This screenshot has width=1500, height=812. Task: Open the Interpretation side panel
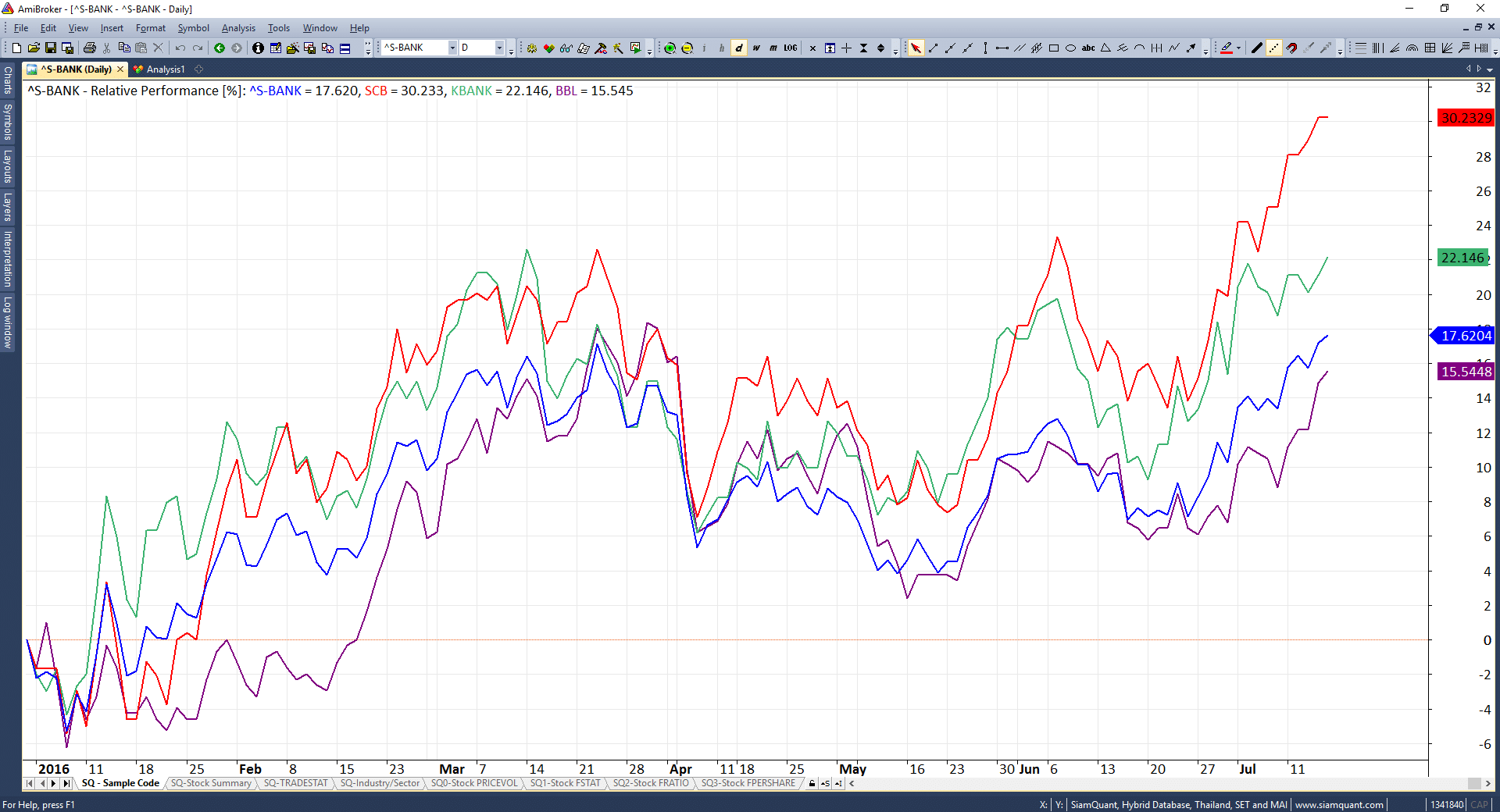coord(8,258)
